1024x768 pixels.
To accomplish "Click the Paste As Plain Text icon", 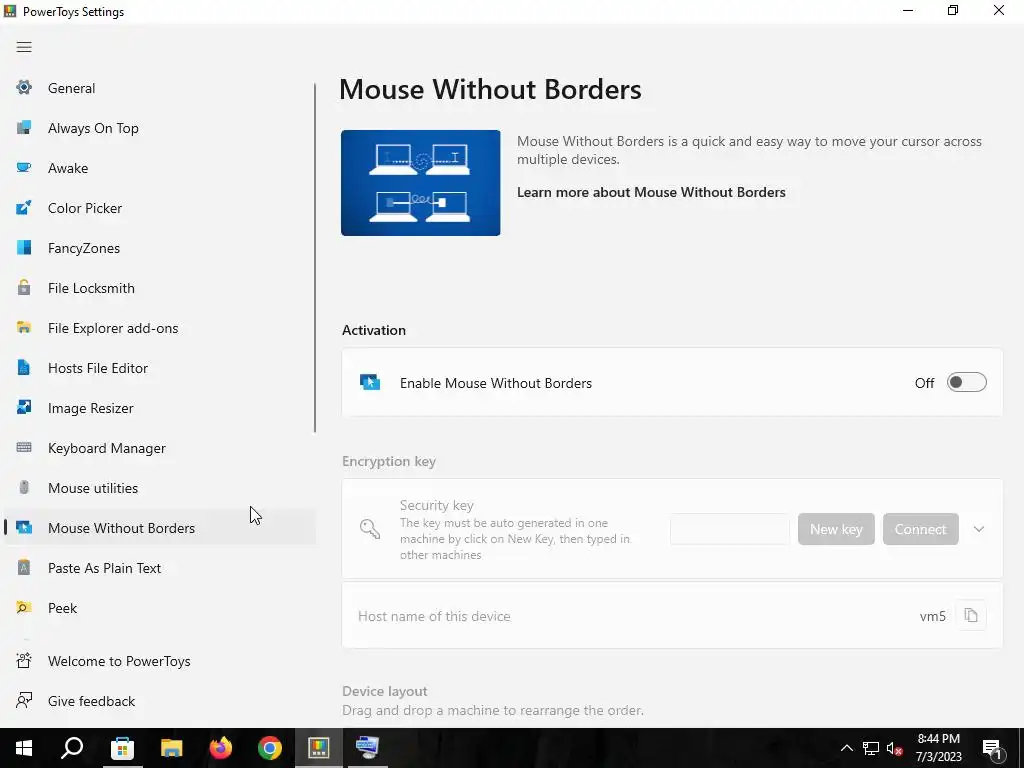I will click(x=24, y=568).
